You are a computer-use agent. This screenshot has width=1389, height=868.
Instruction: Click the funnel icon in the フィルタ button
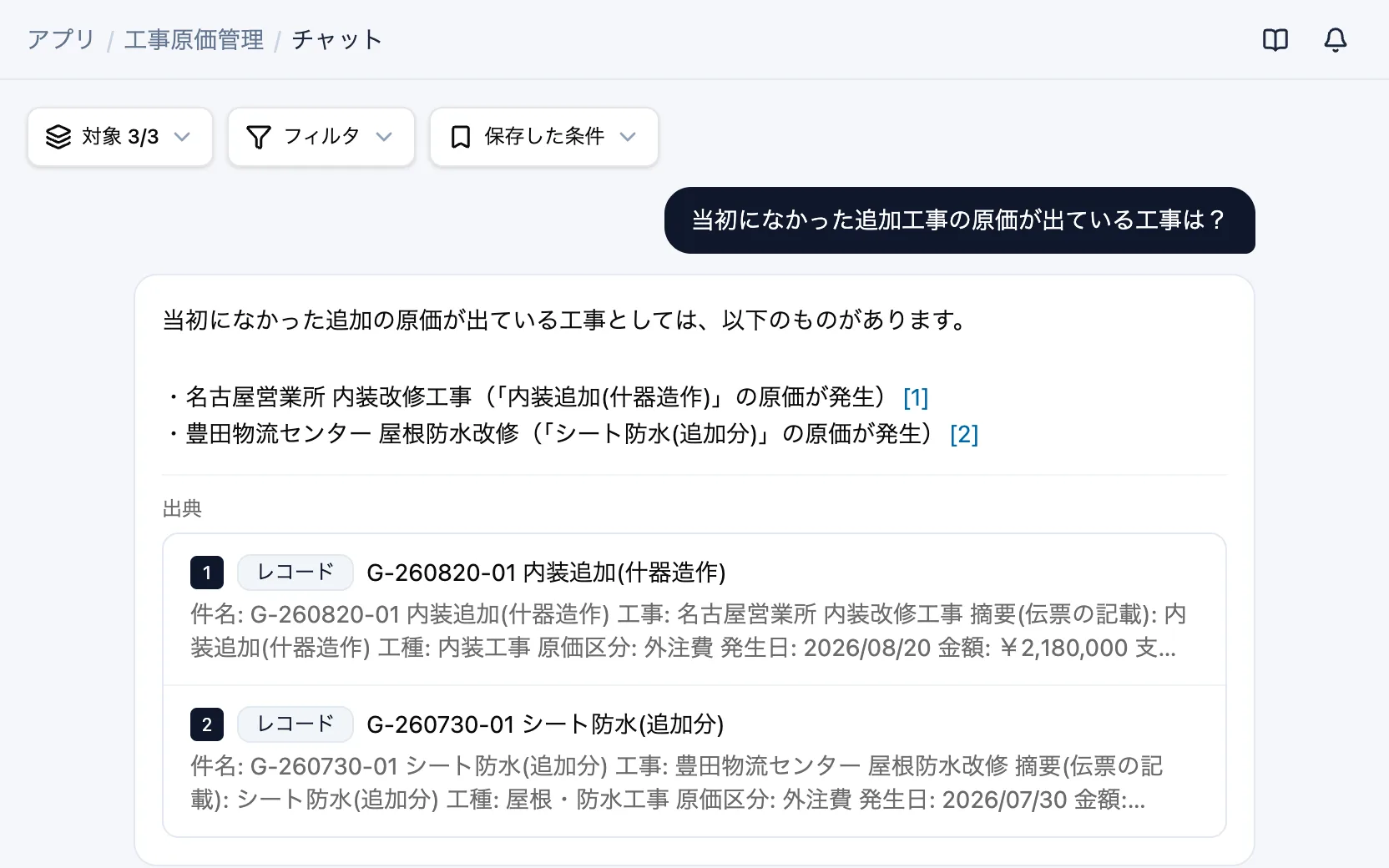[x=259, y=137]
